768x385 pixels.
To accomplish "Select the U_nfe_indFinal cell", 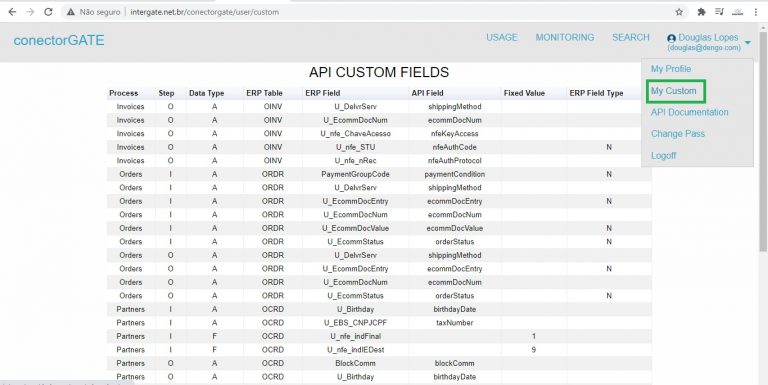I will (x=356, y=337).
